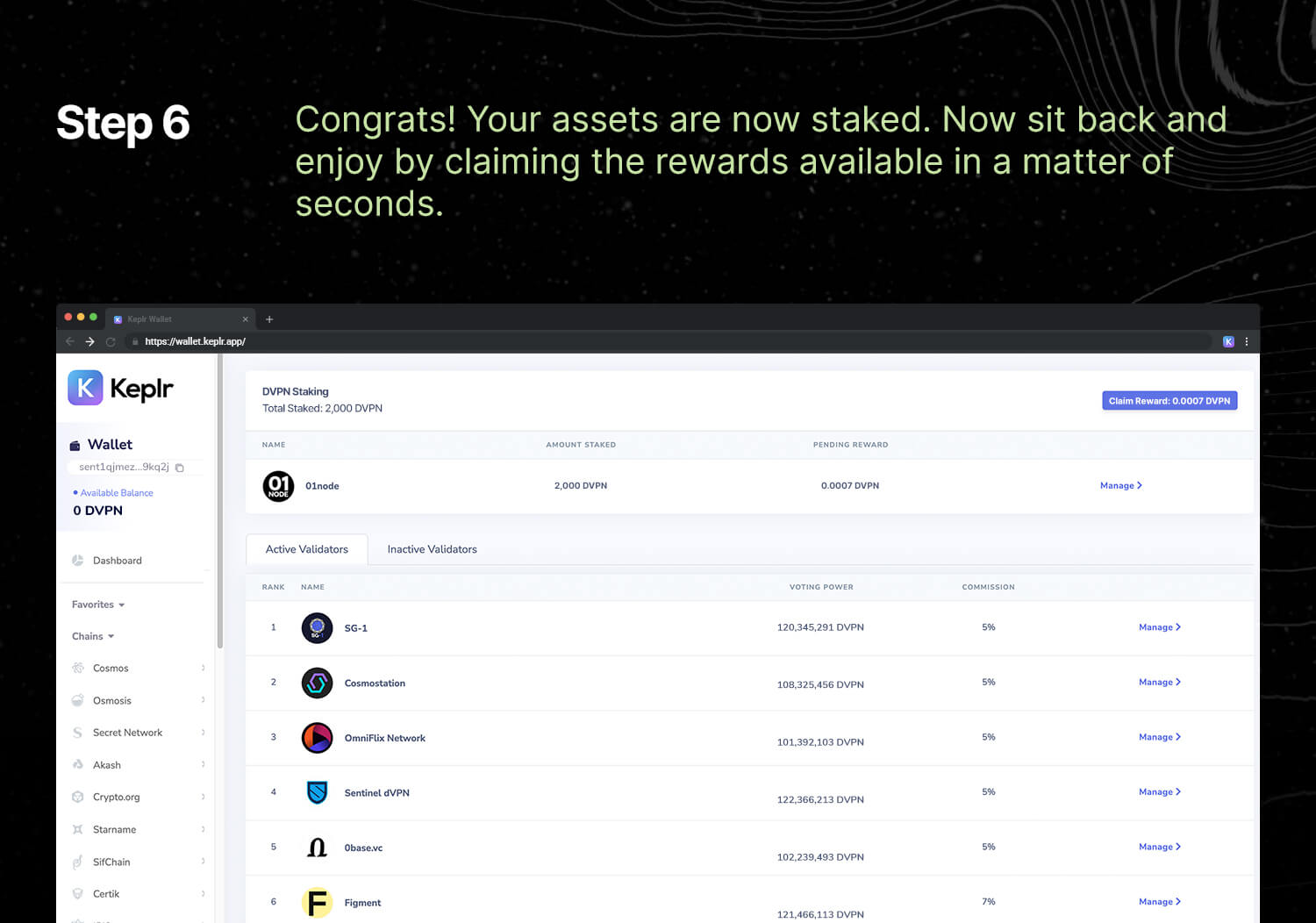The image size is (1316, 923).
Task: Click the browser address bar URL
Action: 195,341
